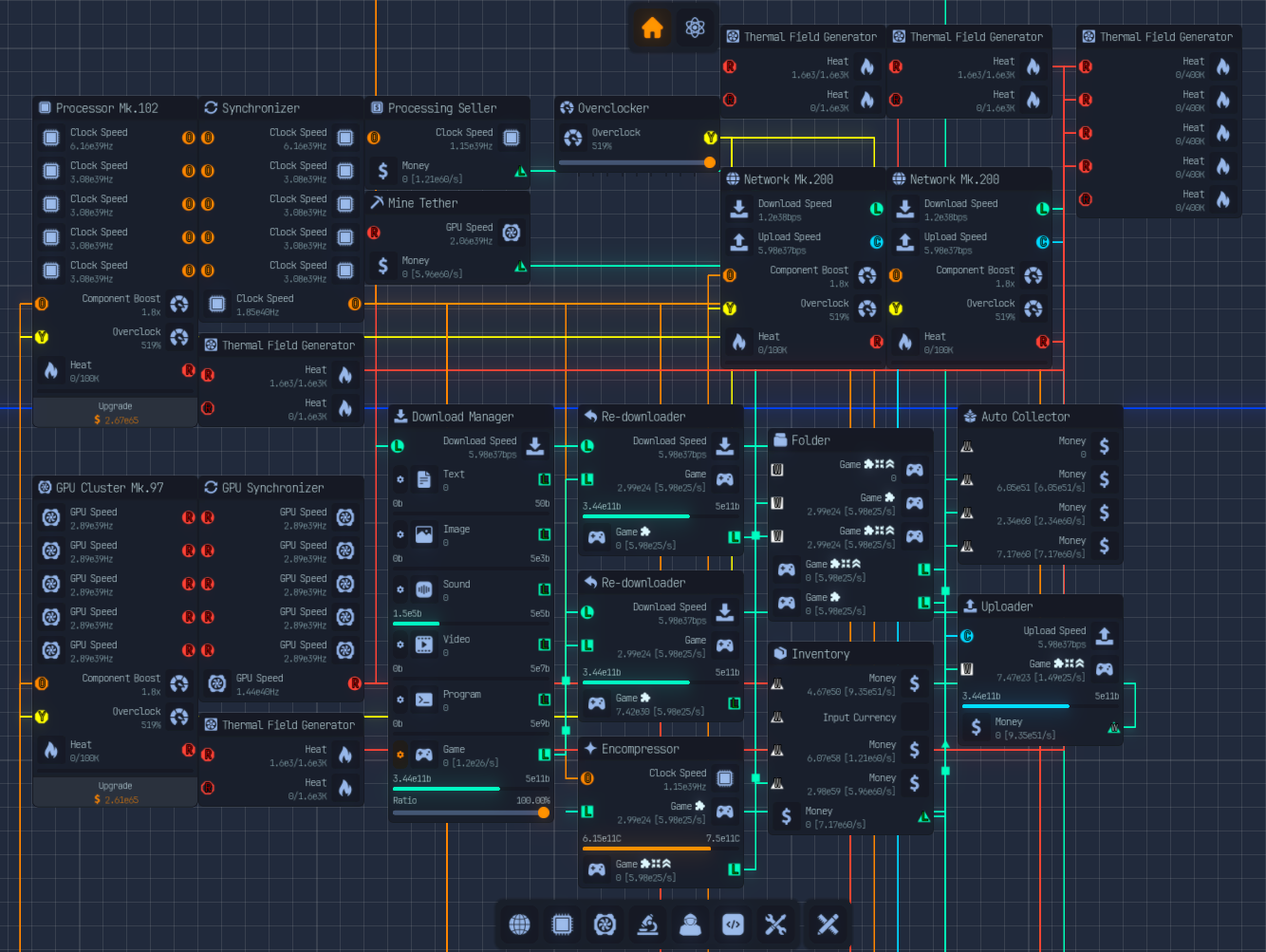This screenshot has width=1266, height=952.
Task: Open the GPU fan icon in bottom toolbar
Action: (605, 924)
